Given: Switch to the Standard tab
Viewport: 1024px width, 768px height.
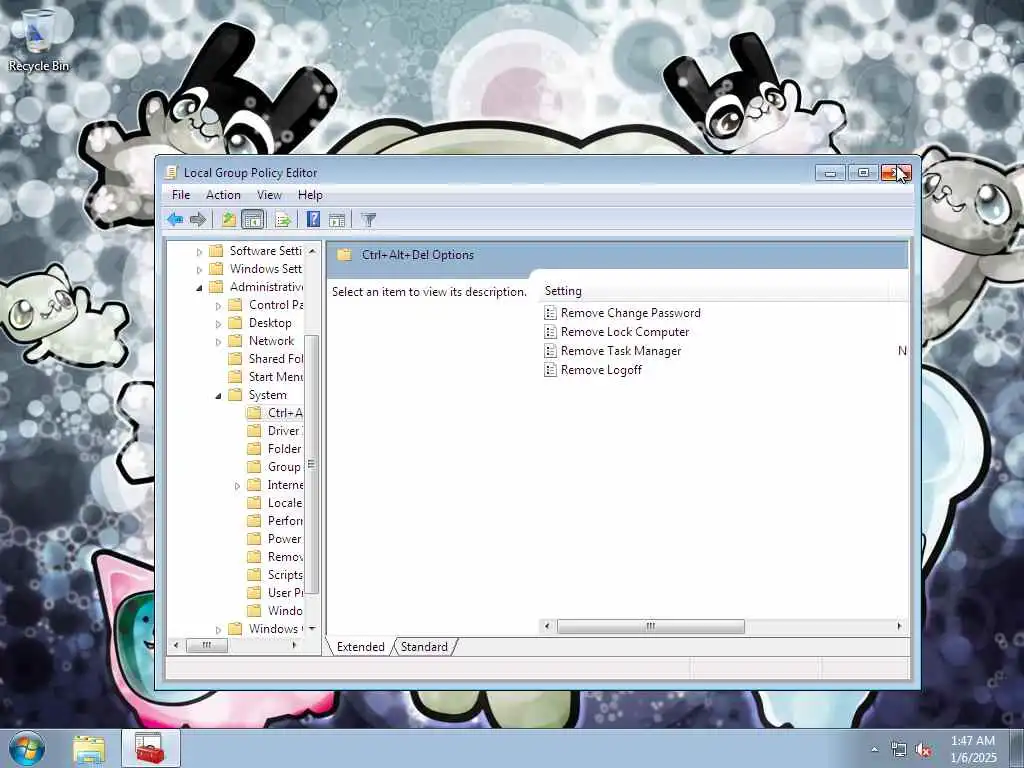Looking at the screenshot, I should (x=424, y=647).
